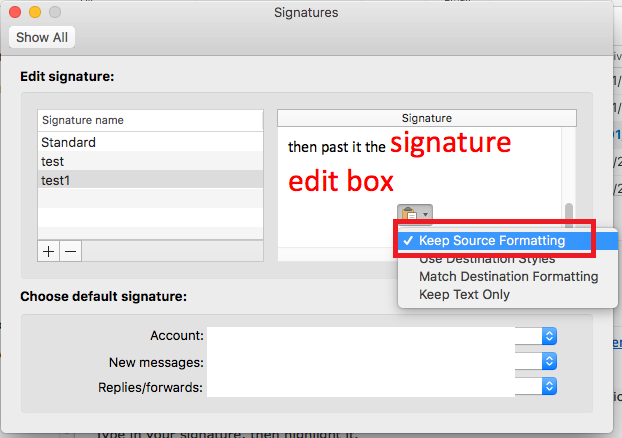Click the Signature column header
The width and height of the screenshot is (622, 438).
coord(427,118)
